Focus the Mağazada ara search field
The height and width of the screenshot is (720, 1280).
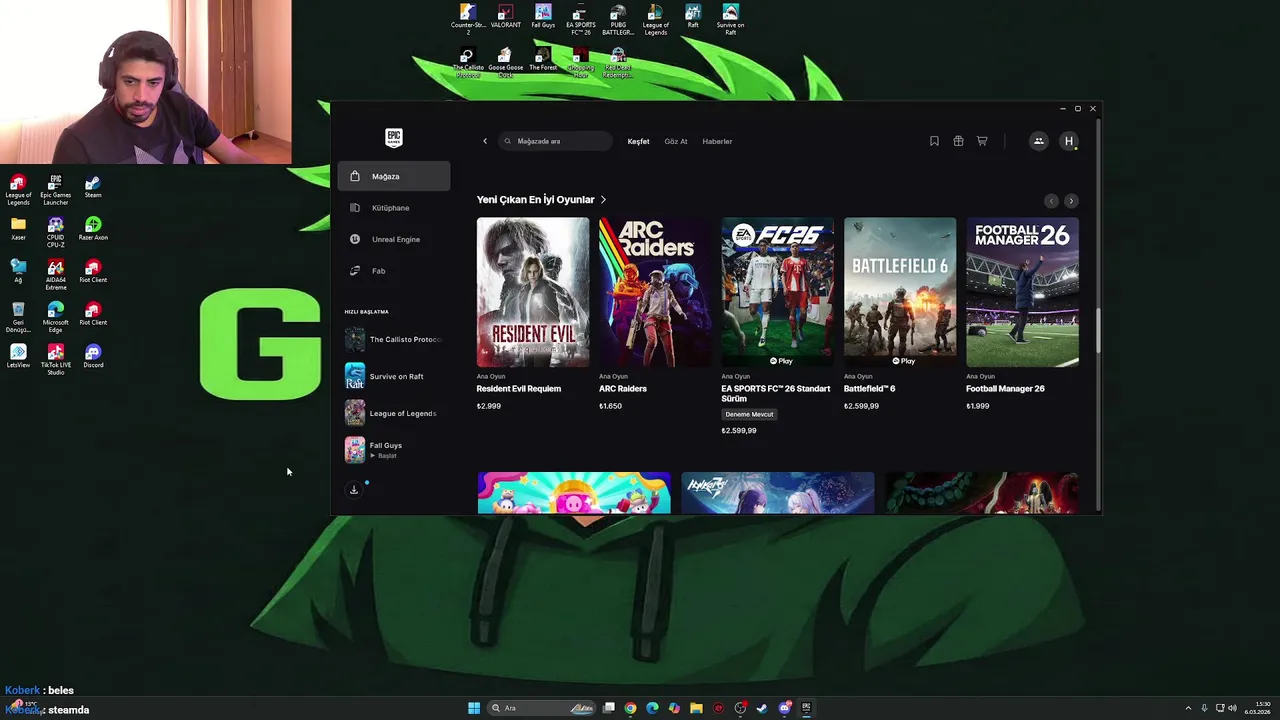click(556, 141)
